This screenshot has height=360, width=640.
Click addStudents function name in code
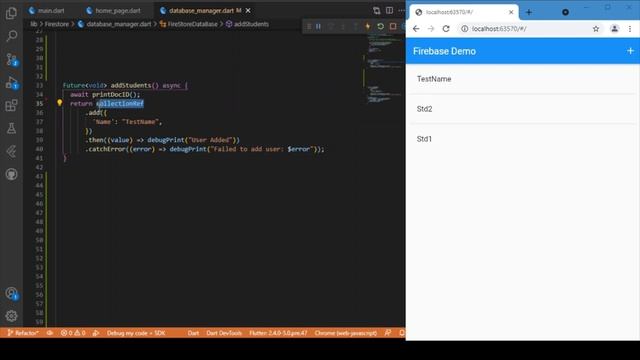[131, 85]
